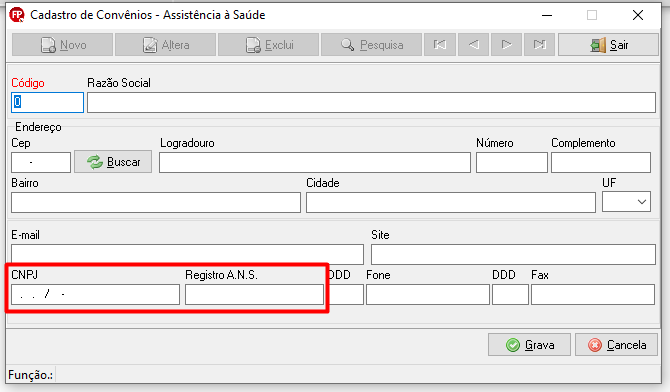670x392 pixels.
Task: Click the Sair exit button
Action: (608, 44)
